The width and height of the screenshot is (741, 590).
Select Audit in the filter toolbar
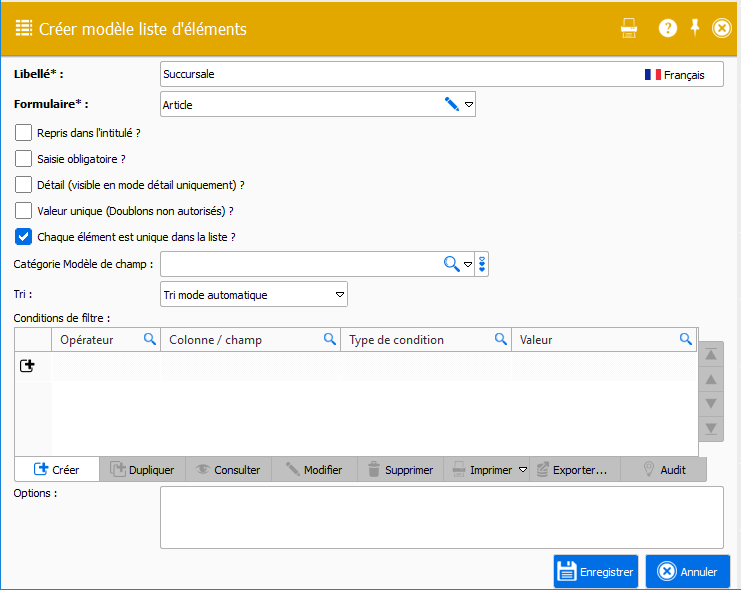tap(663, 470)
